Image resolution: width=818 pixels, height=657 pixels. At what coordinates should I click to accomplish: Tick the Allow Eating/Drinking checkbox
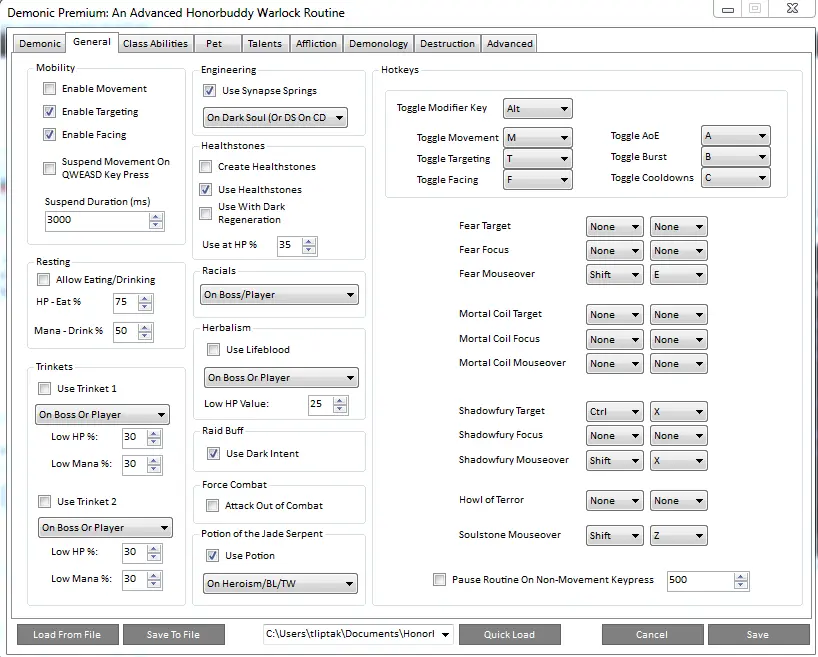point(43,280)
